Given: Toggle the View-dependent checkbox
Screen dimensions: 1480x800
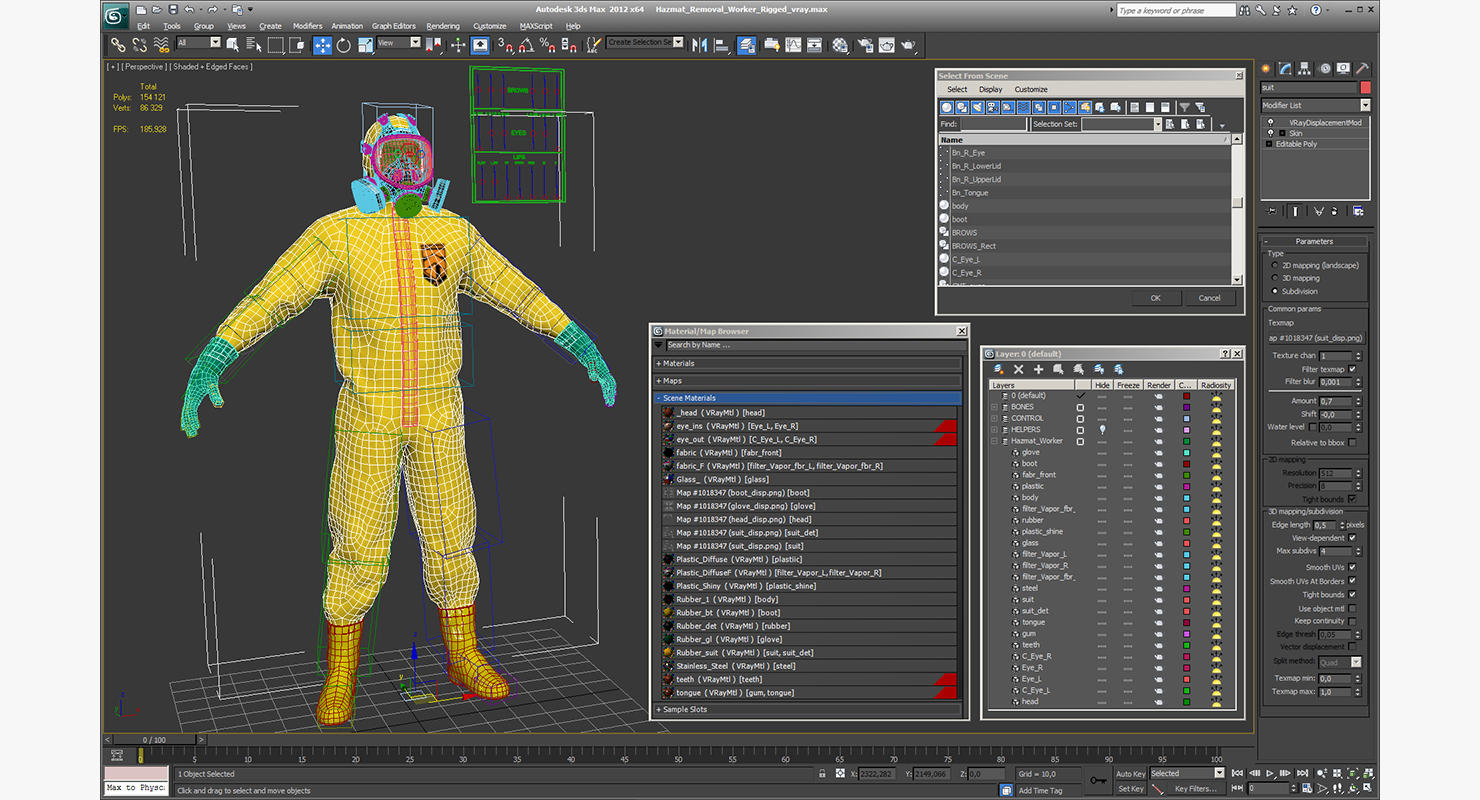Looking at the screenshot, I should 1352,538.
